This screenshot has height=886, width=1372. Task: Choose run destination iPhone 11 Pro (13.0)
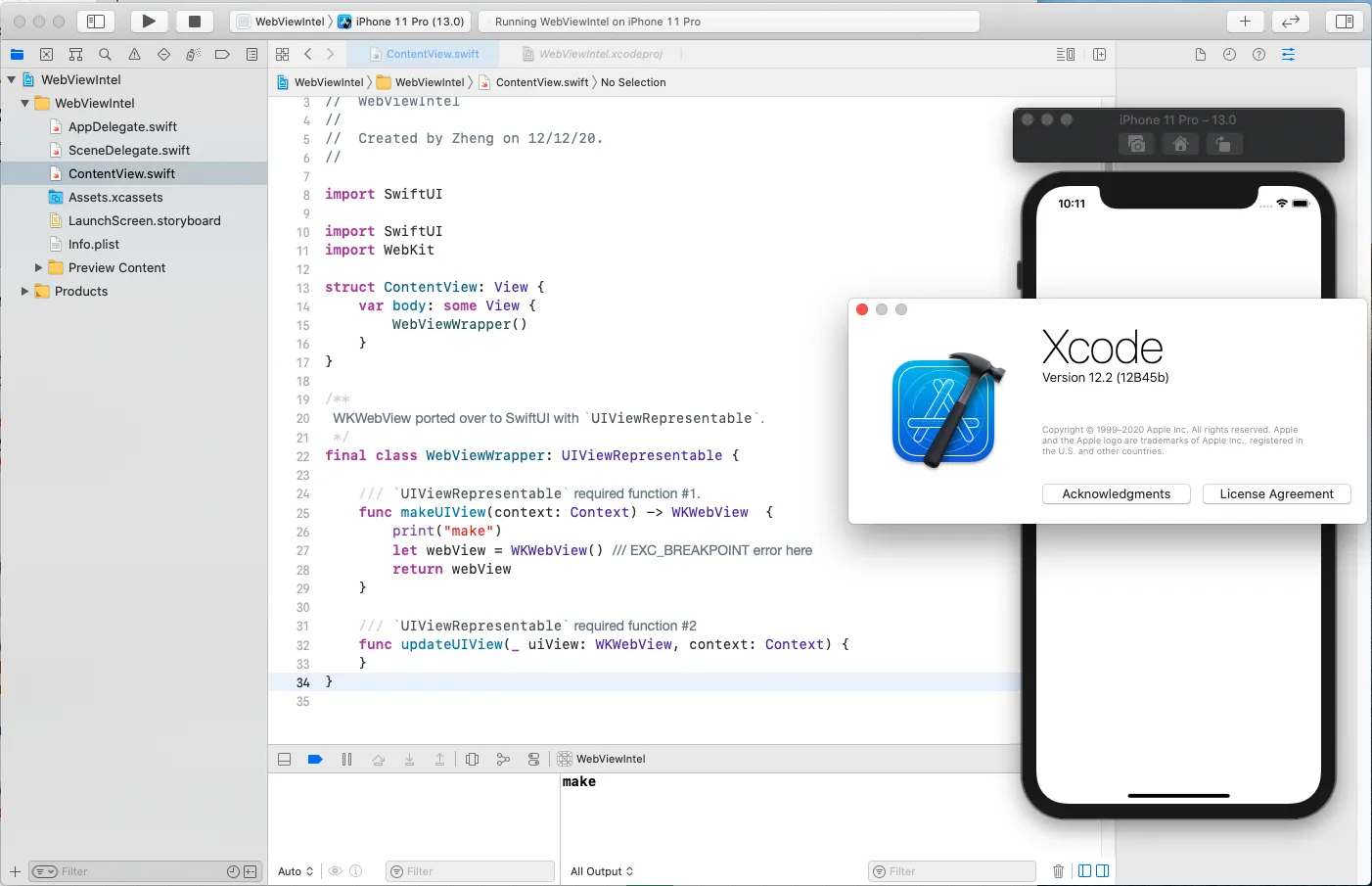pos(401,22)
